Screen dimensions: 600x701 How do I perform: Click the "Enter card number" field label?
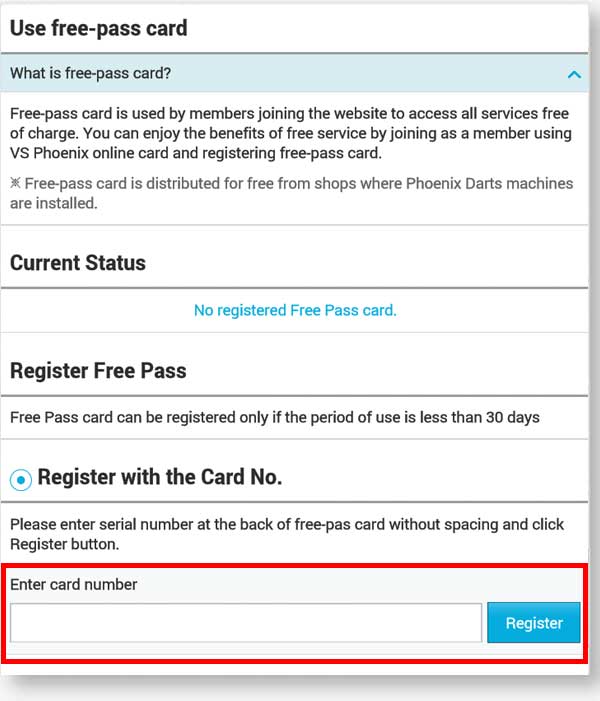(74, 584)
